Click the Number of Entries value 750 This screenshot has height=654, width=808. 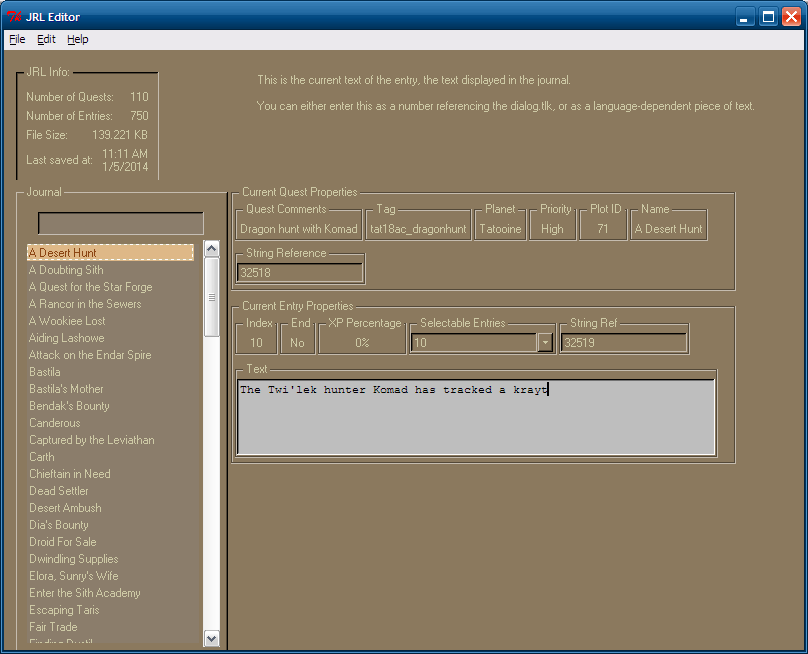[139, 116]
